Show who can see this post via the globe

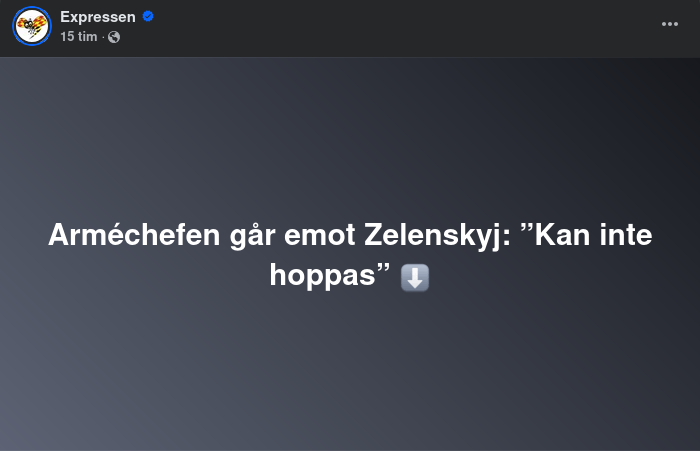pyautogui.click(x=114, y=37)
